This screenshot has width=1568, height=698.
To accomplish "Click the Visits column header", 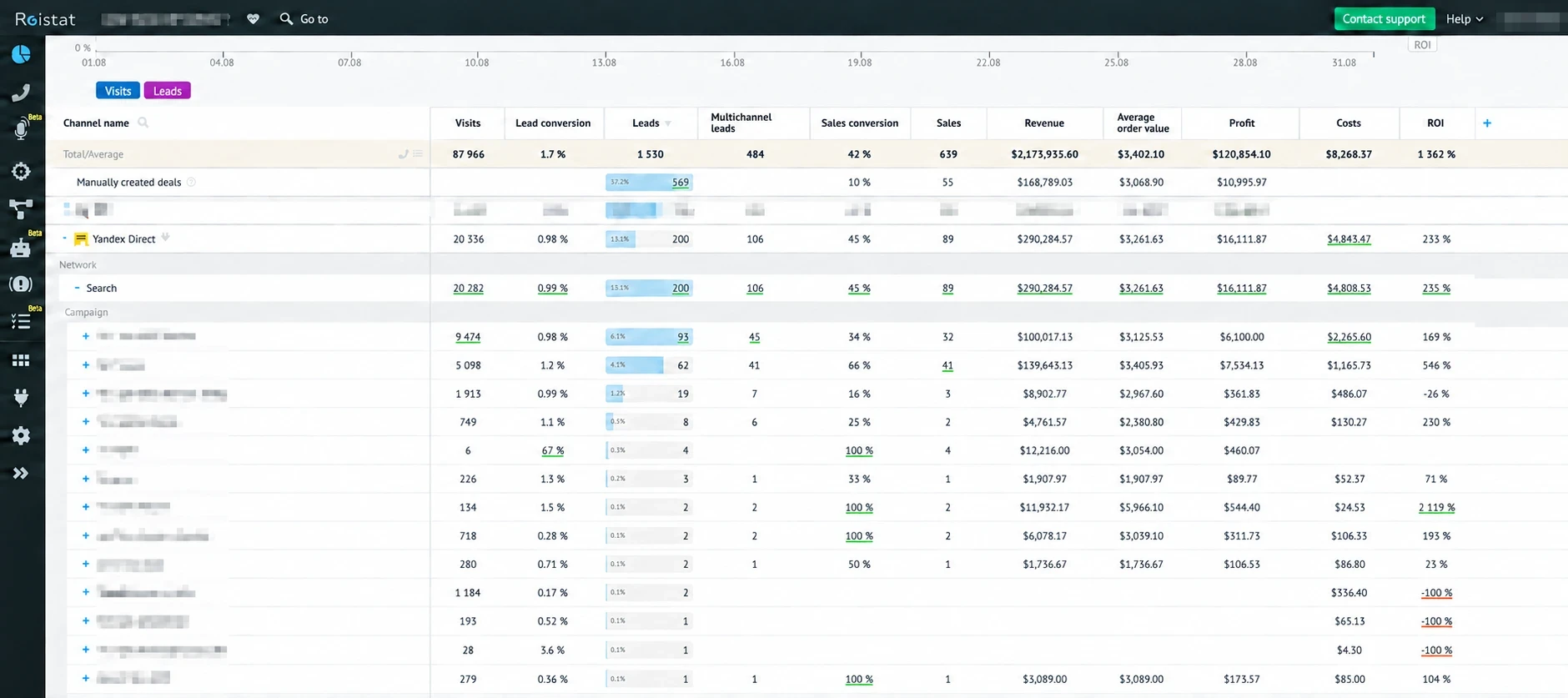I will [468, 123].
